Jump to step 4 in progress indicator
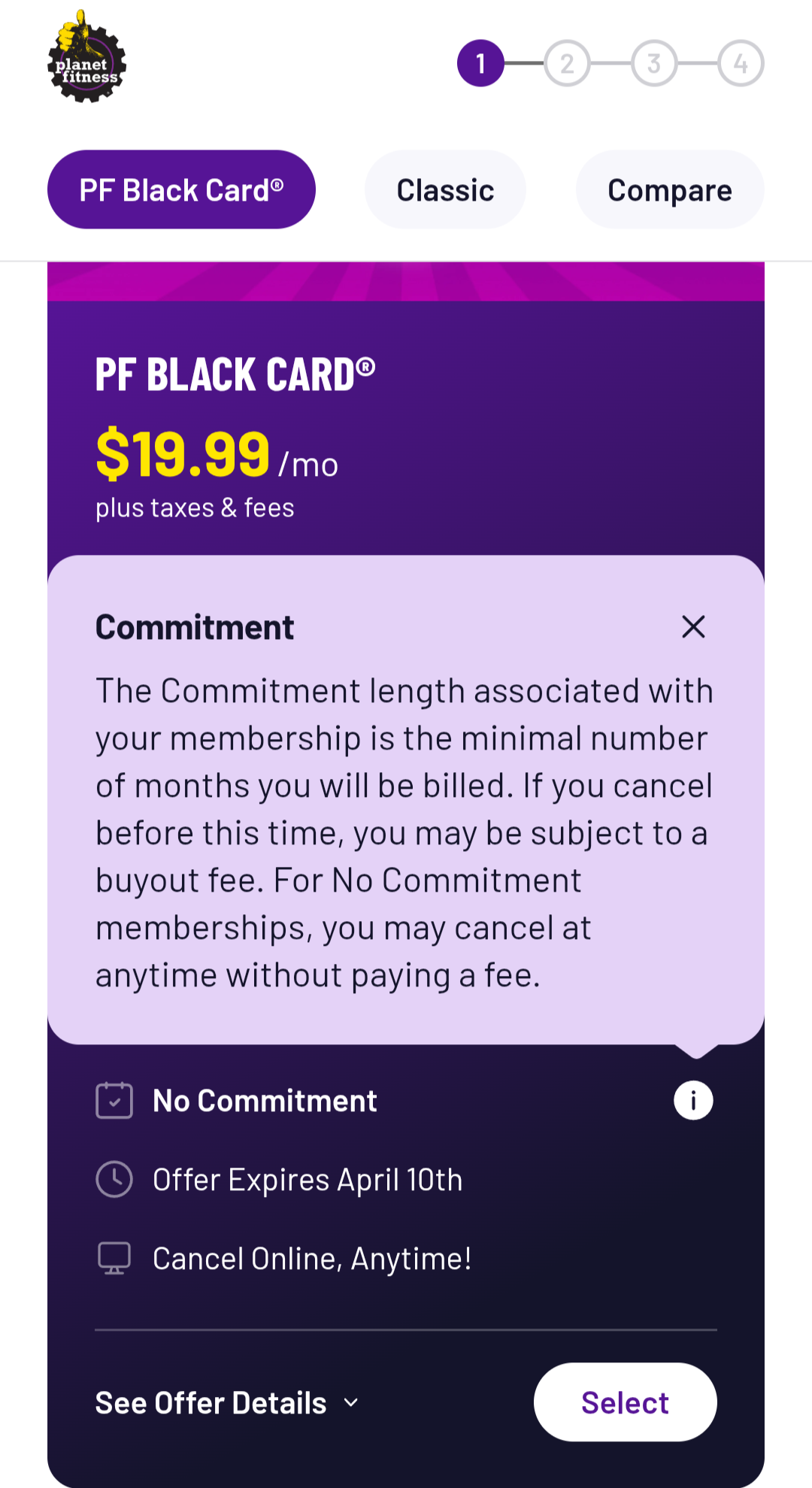Screen dimensions: 812x1488 [741, 63]
